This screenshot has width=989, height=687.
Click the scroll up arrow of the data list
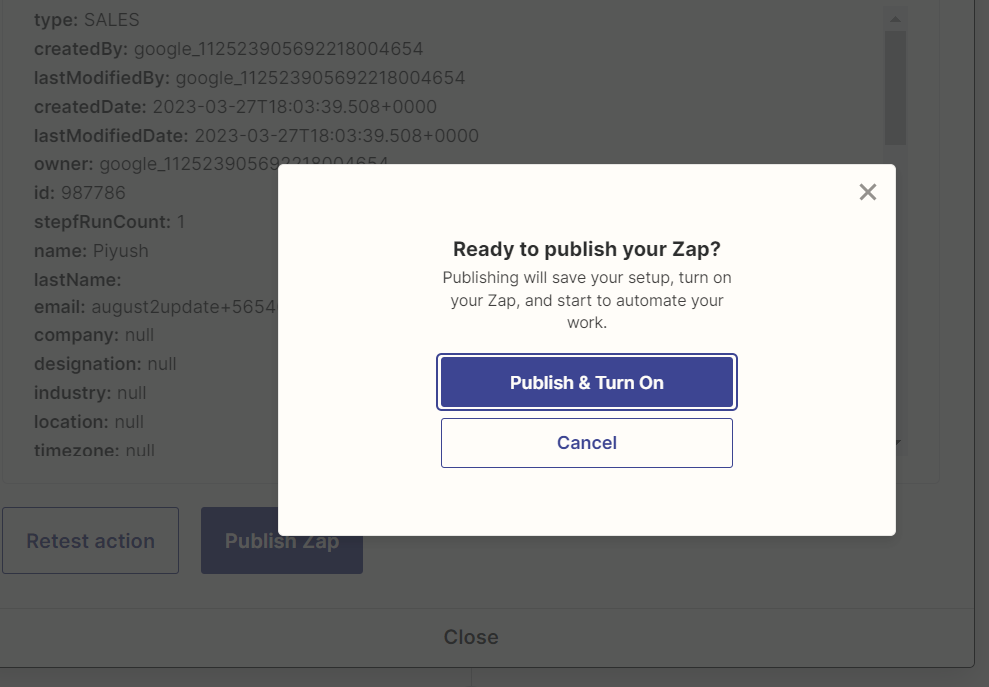(895, 19)
